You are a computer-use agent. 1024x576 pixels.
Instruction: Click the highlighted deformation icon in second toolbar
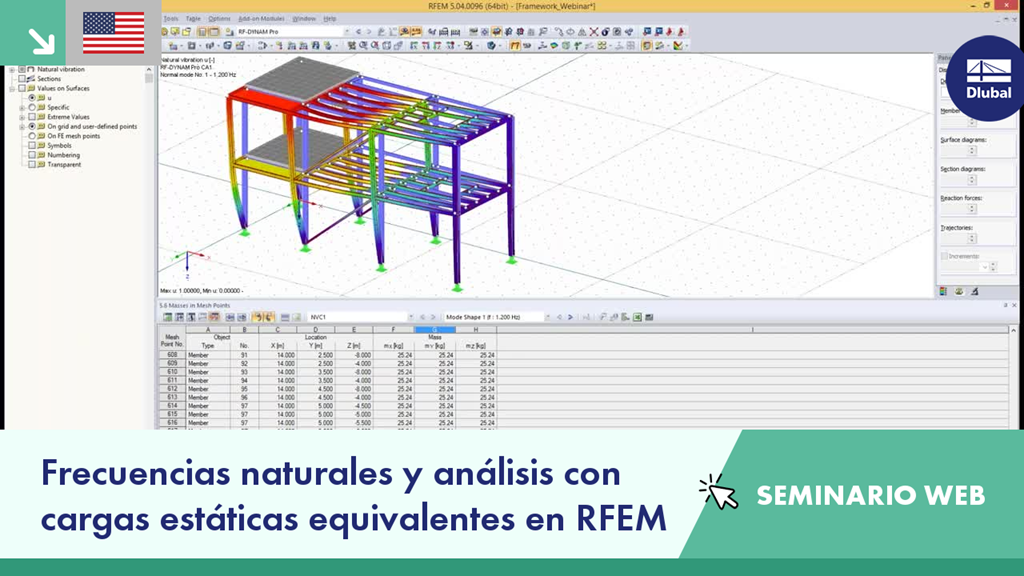(x=515, y=46)
